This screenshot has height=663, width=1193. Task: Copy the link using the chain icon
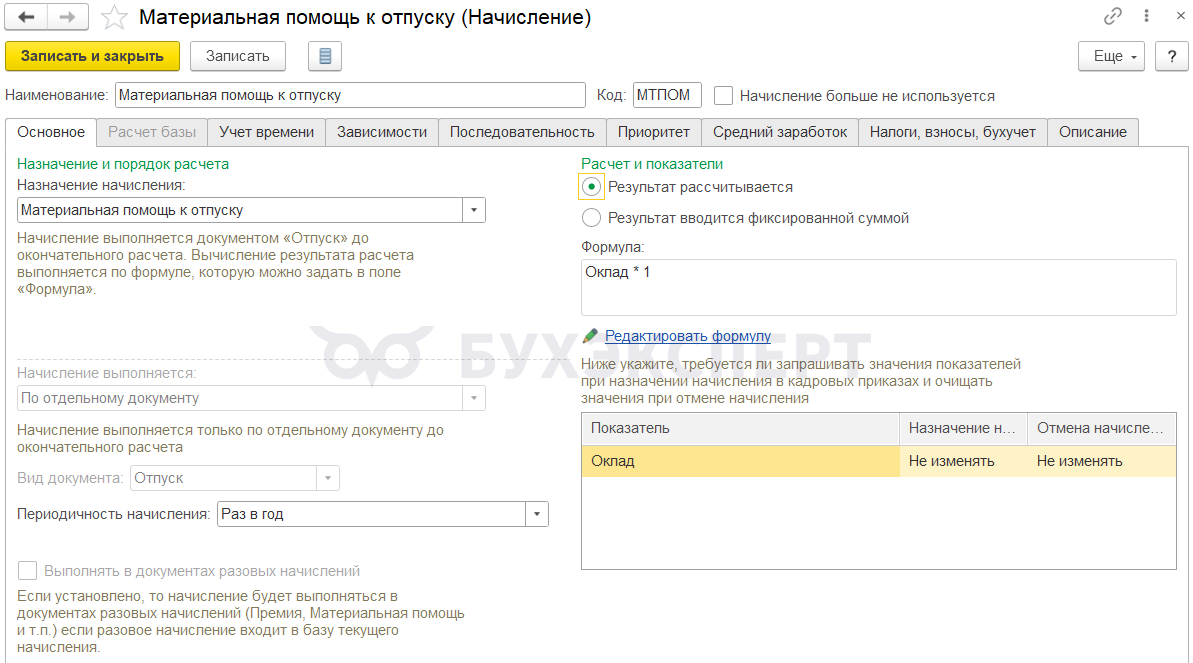click(x=1112, y=17)
